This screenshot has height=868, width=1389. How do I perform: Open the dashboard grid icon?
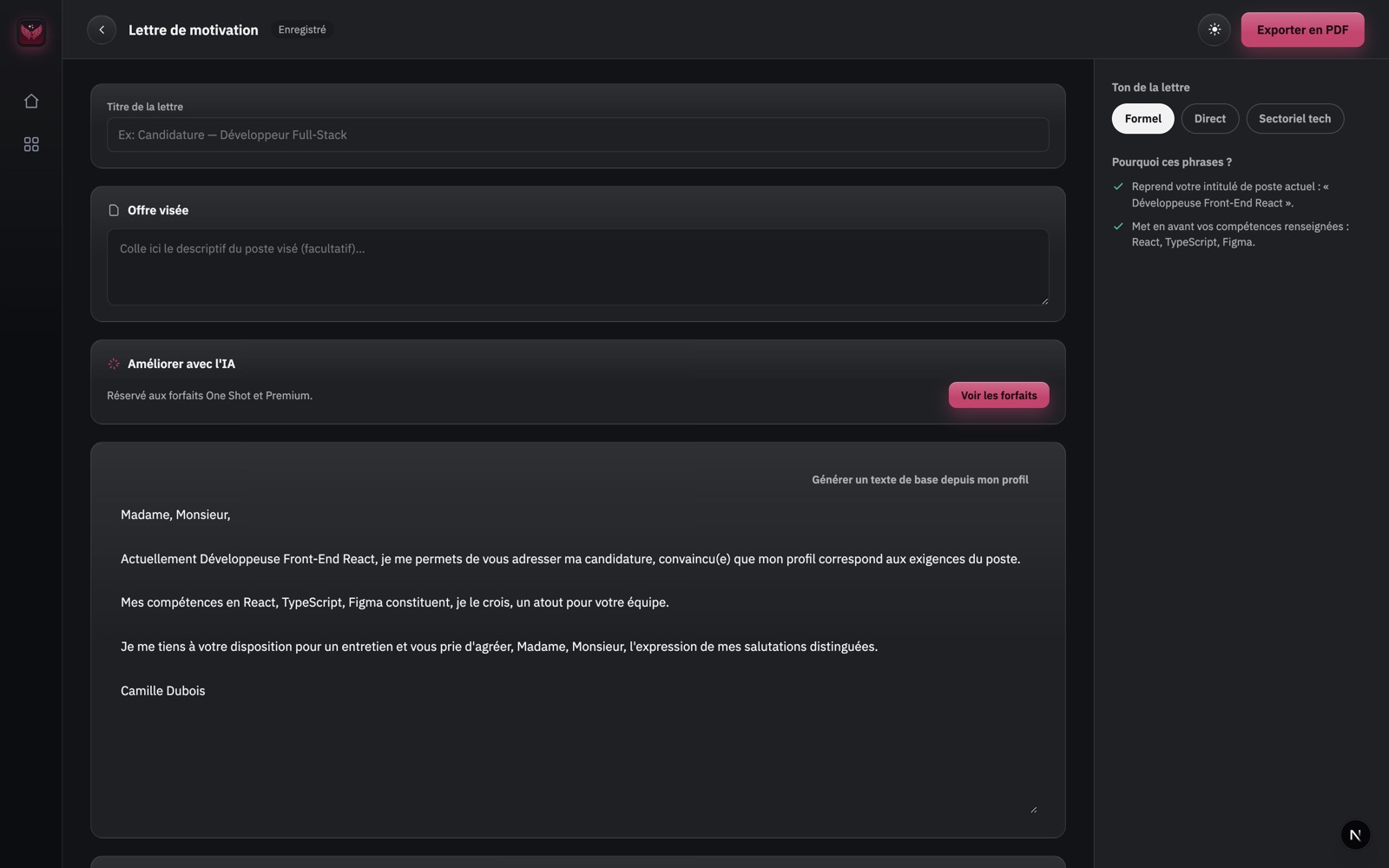tap(31, 144)
